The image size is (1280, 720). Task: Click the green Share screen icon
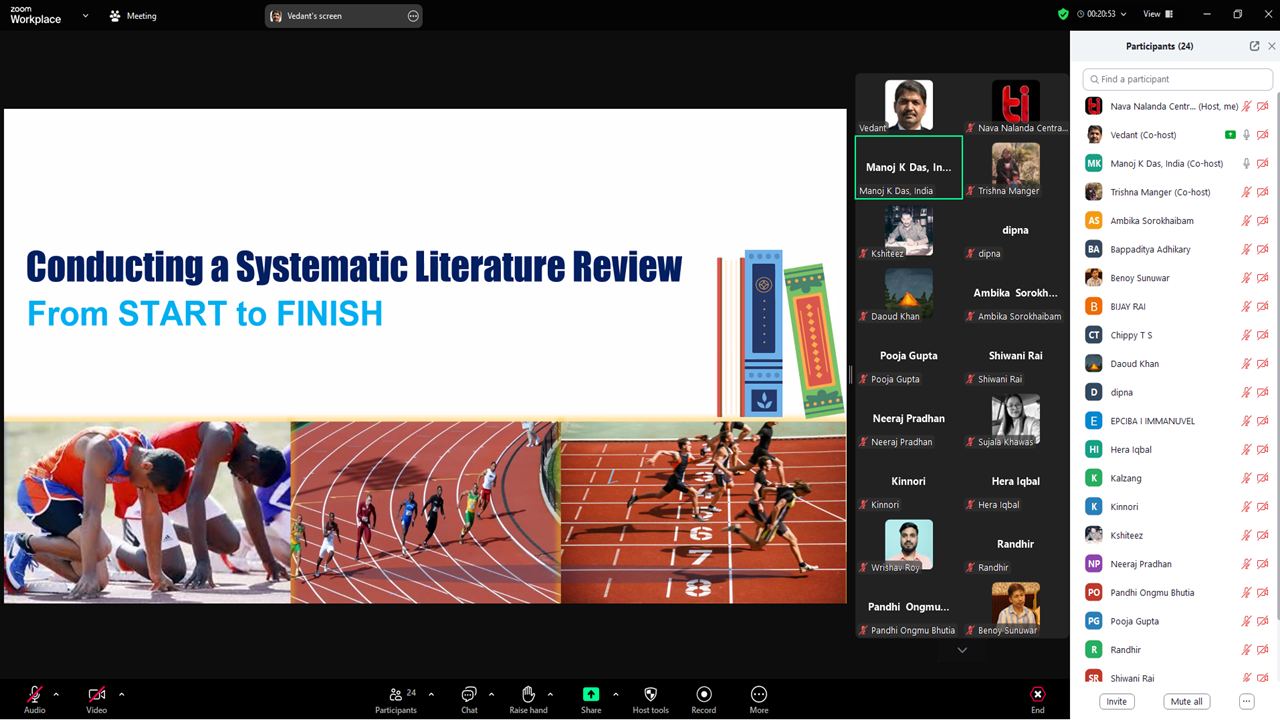coord(591,694)
